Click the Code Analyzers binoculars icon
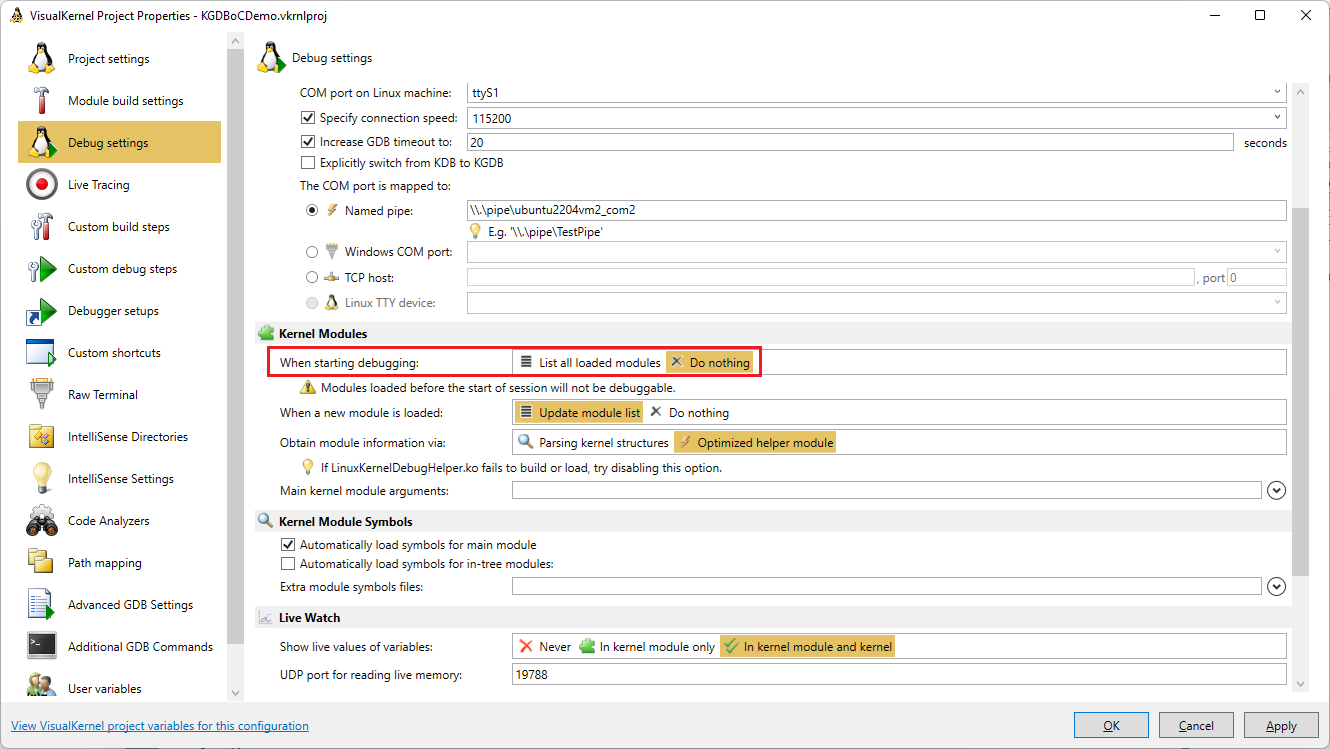The height and width of the screenshot is (749, 1330). [x=41, y=521]
